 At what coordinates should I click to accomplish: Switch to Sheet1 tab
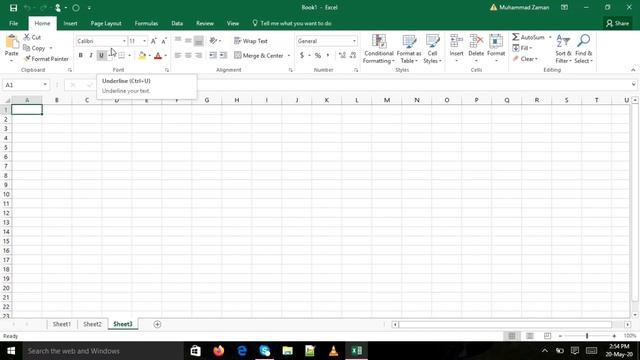pos(62,324)
